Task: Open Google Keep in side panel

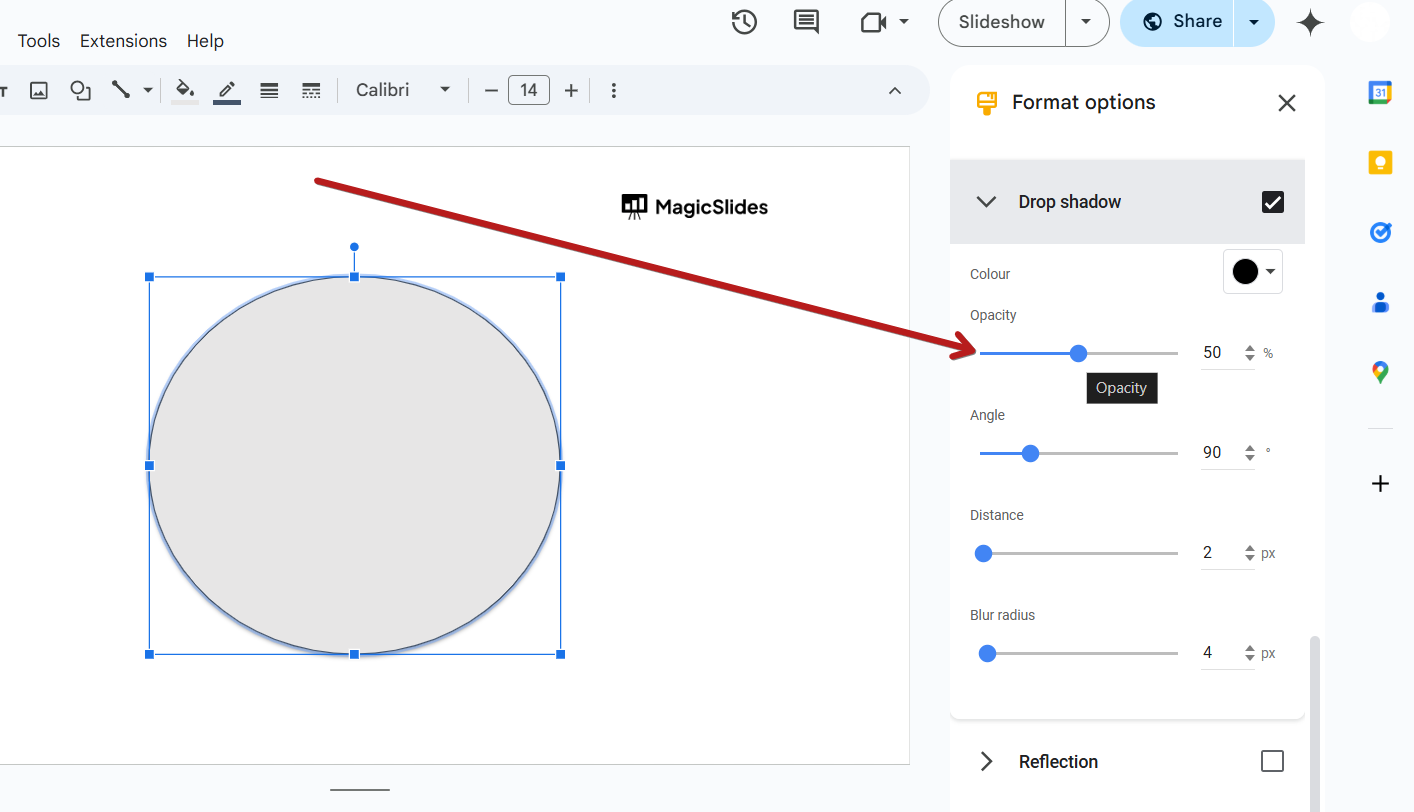Action: point(1380,162)
